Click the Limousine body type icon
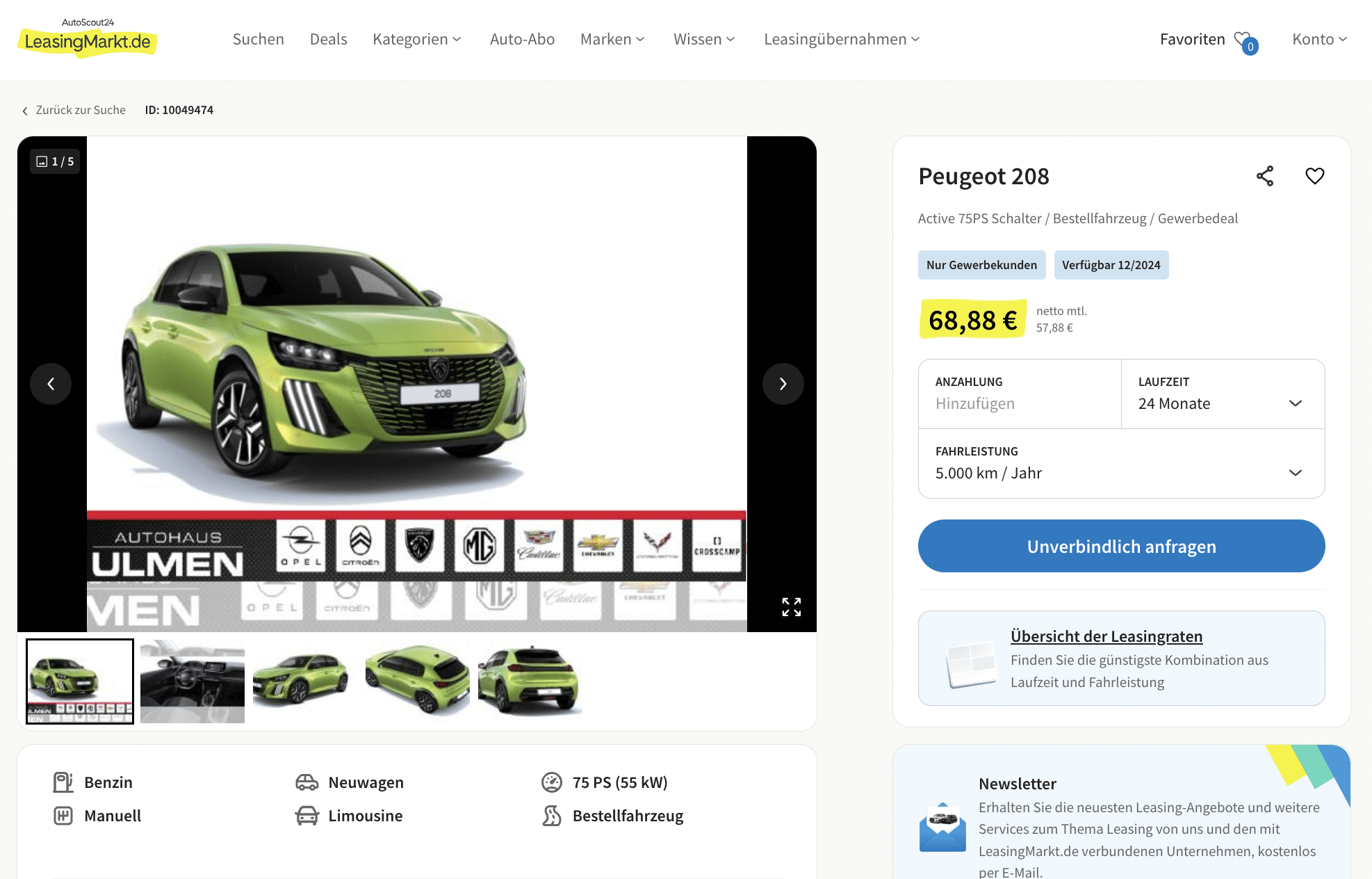This screenshot has width=1372, height=879. click(307, 816)
